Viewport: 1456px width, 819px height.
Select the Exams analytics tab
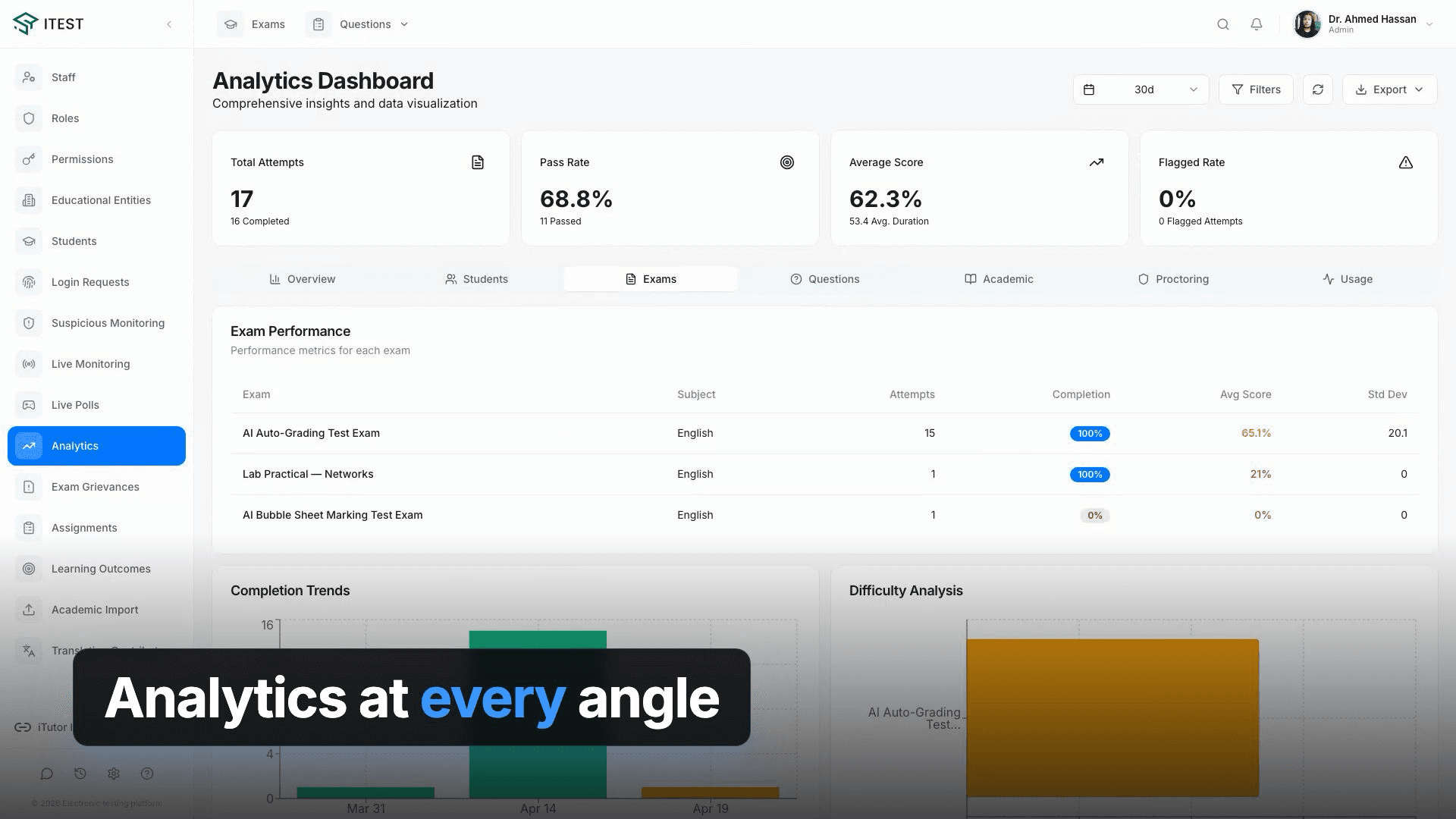pyautogui.click(x=651, y=279)
